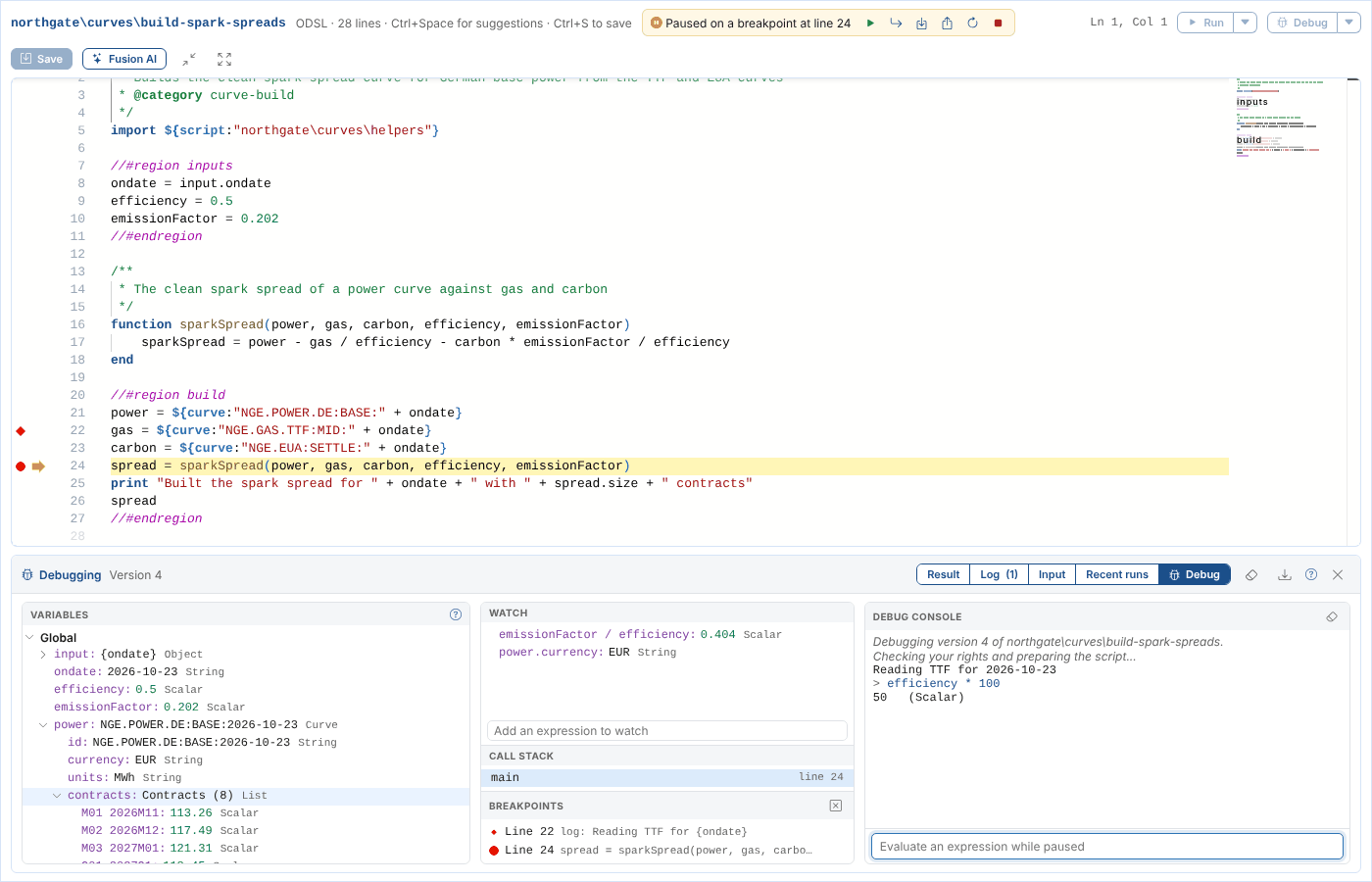The height and width of the screenshot is (882, 1372).
Task: Focus the Evaluate an expression input
Action: coord(1107,847)
